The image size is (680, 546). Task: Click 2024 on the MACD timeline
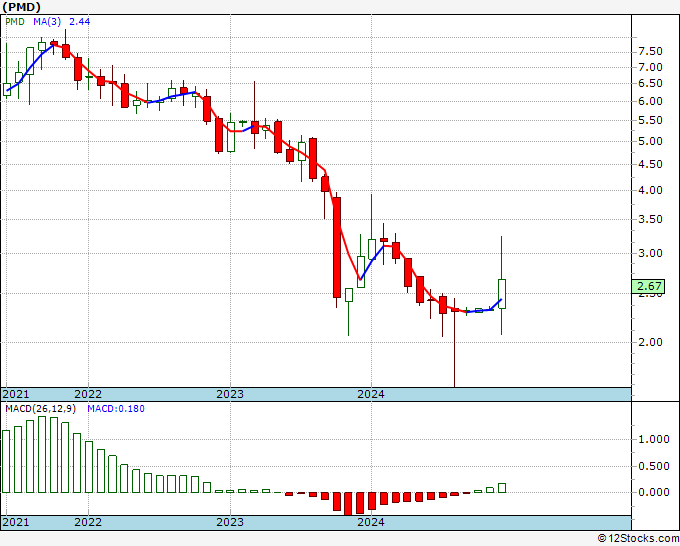point(371,522)
